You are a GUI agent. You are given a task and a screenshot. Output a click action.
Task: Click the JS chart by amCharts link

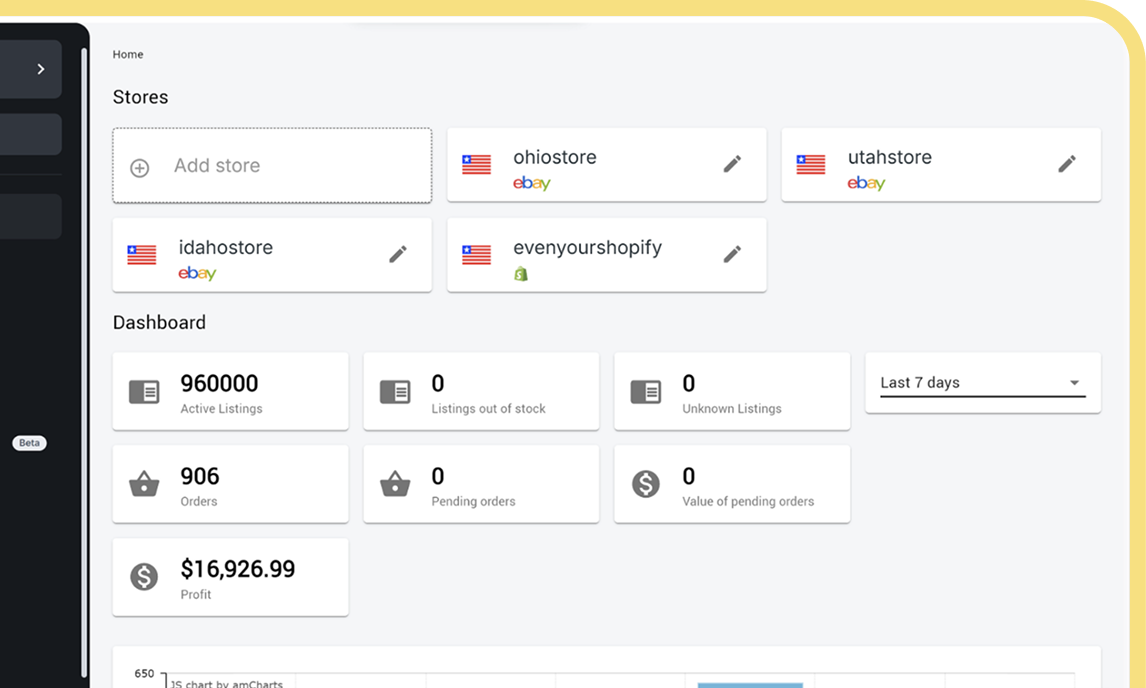coord(225,684)
